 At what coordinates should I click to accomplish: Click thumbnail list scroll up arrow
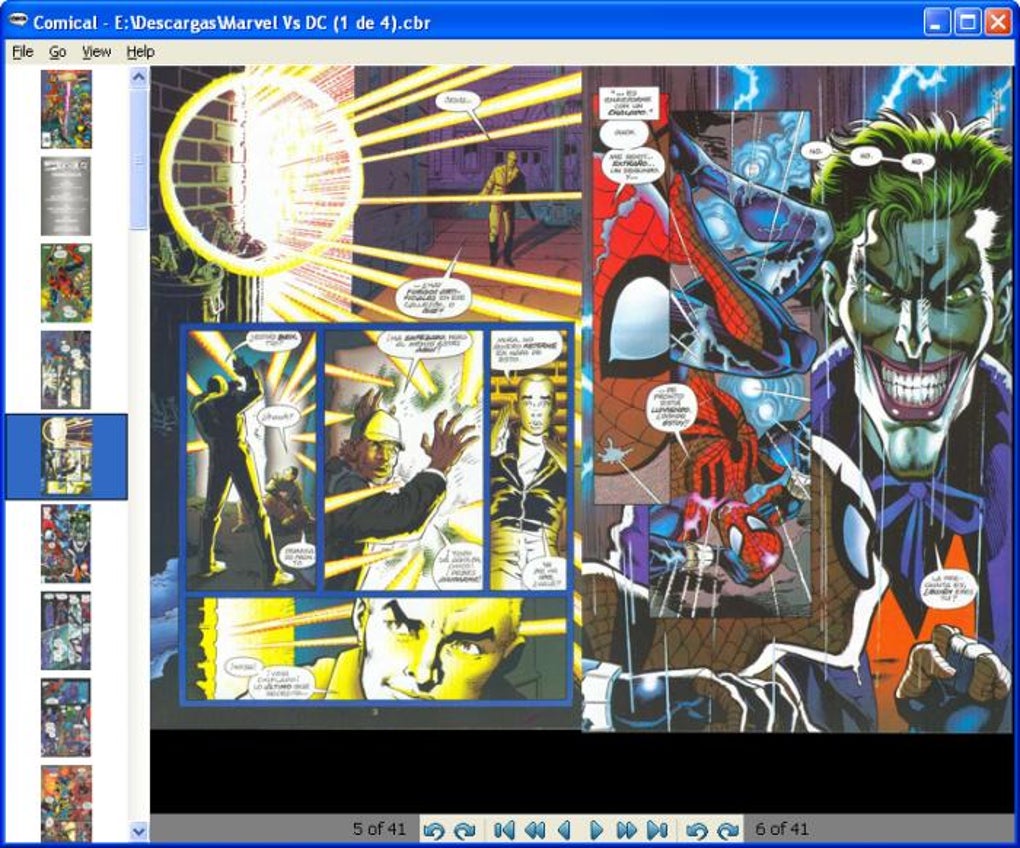click(139, 77)
